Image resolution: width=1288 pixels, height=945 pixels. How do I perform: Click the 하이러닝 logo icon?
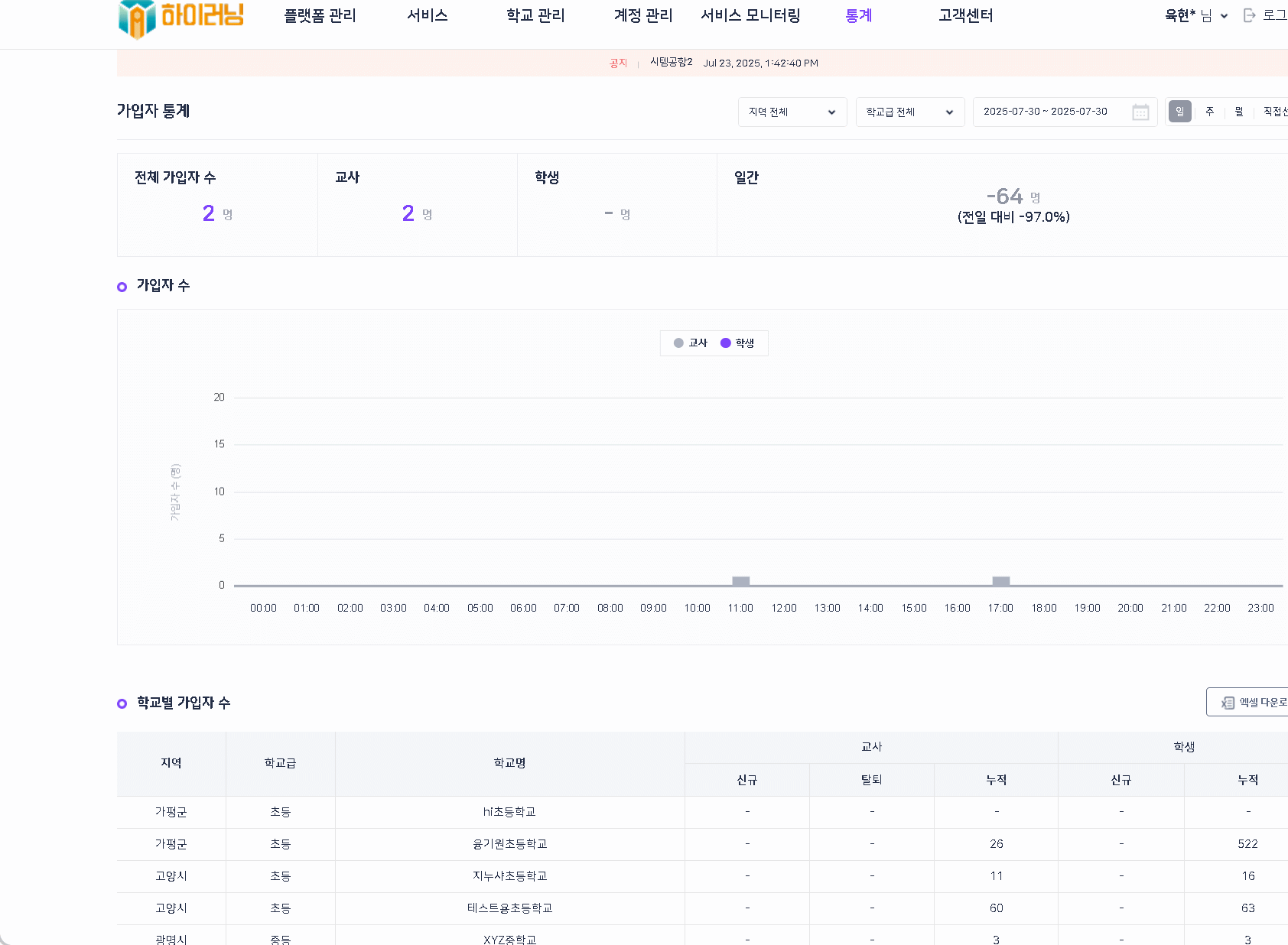[138, 18]
